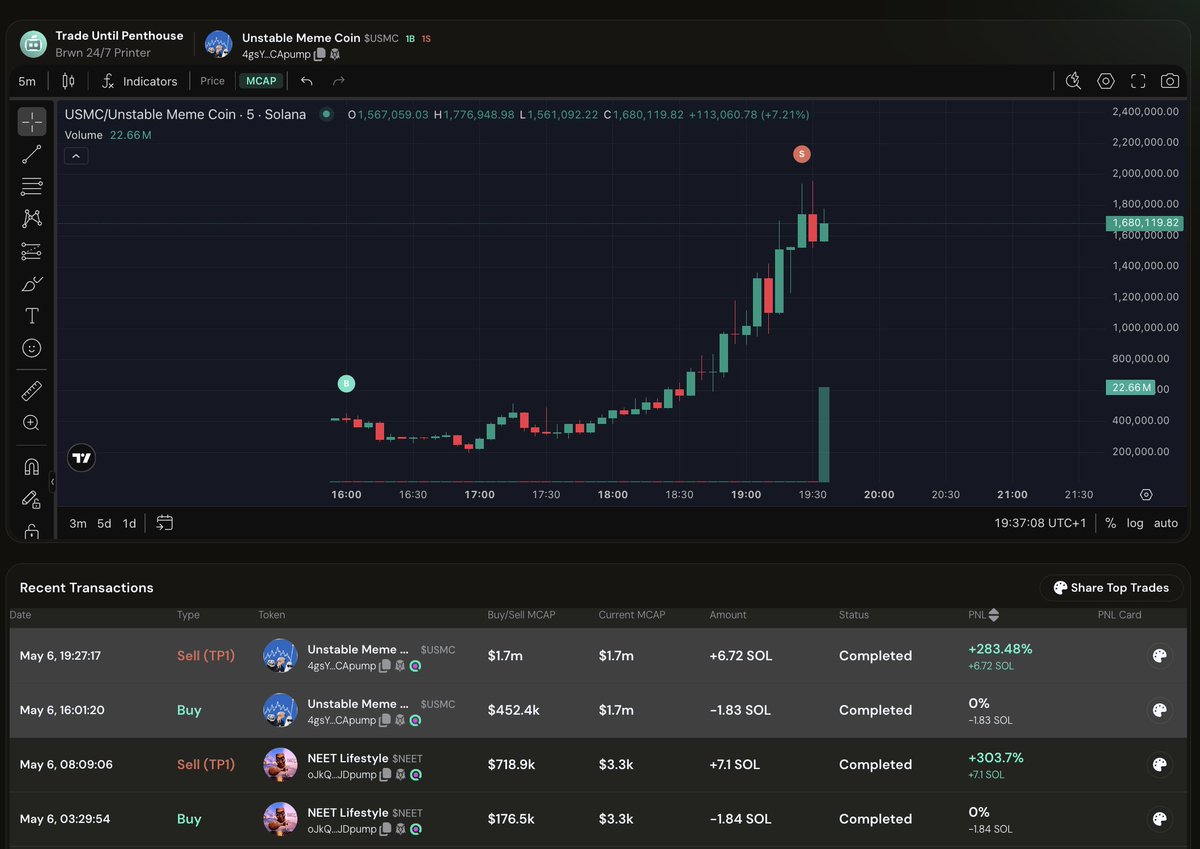The image size is (1200, 849).
Task: Toggle magnet mode for drawings
Action: (x=32, y=466)
